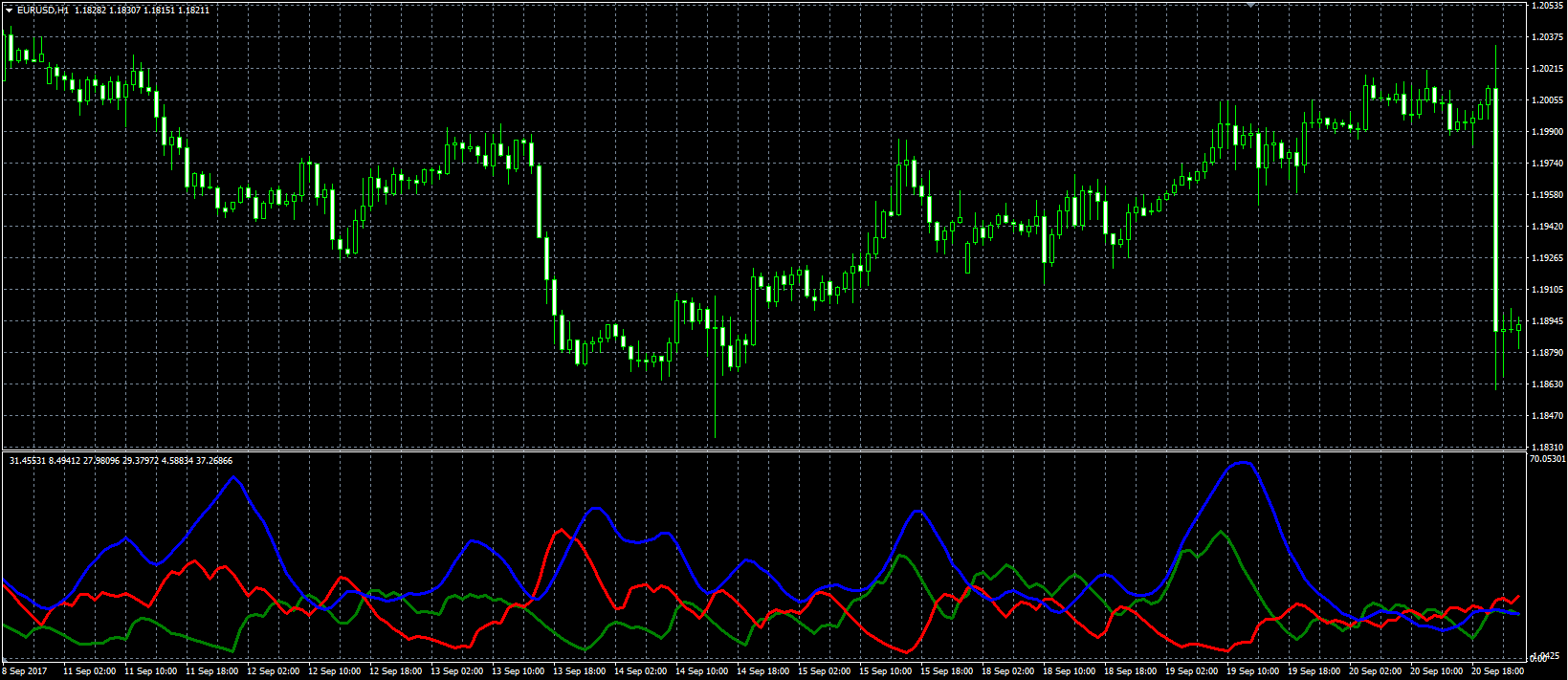Click the 14 Sep 18:00 time label
Screen dimensions: 1568x680
762,671
